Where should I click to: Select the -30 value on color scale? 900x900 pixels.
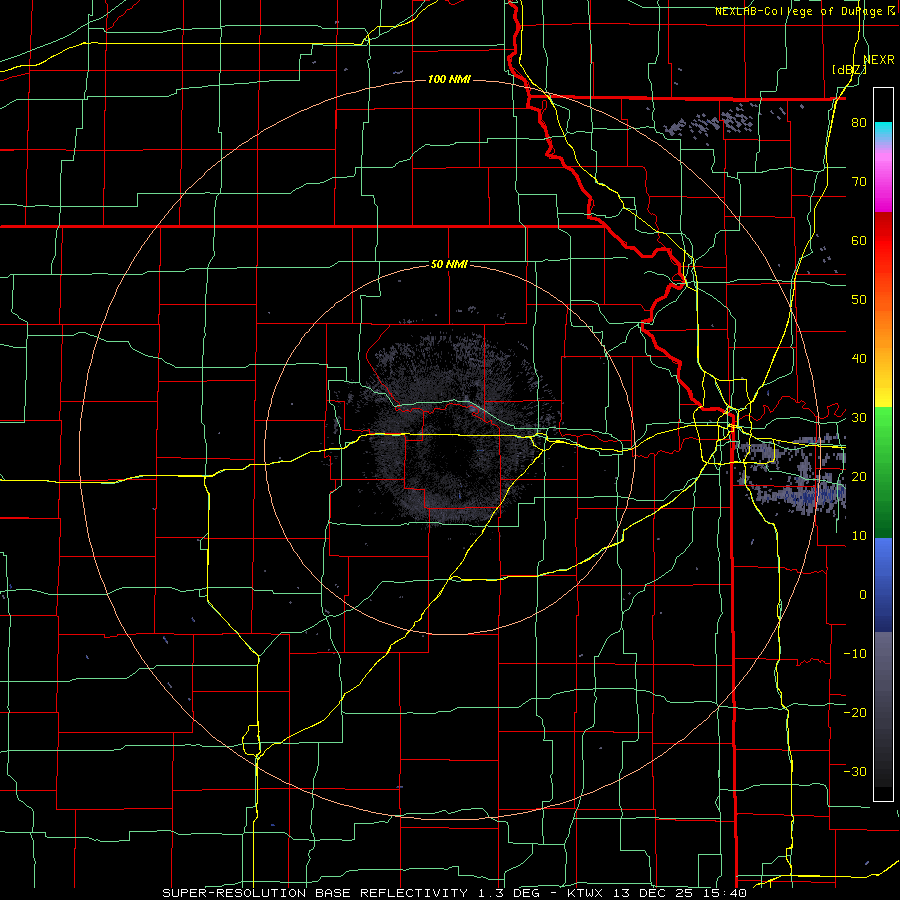click(x=855, y=771)
